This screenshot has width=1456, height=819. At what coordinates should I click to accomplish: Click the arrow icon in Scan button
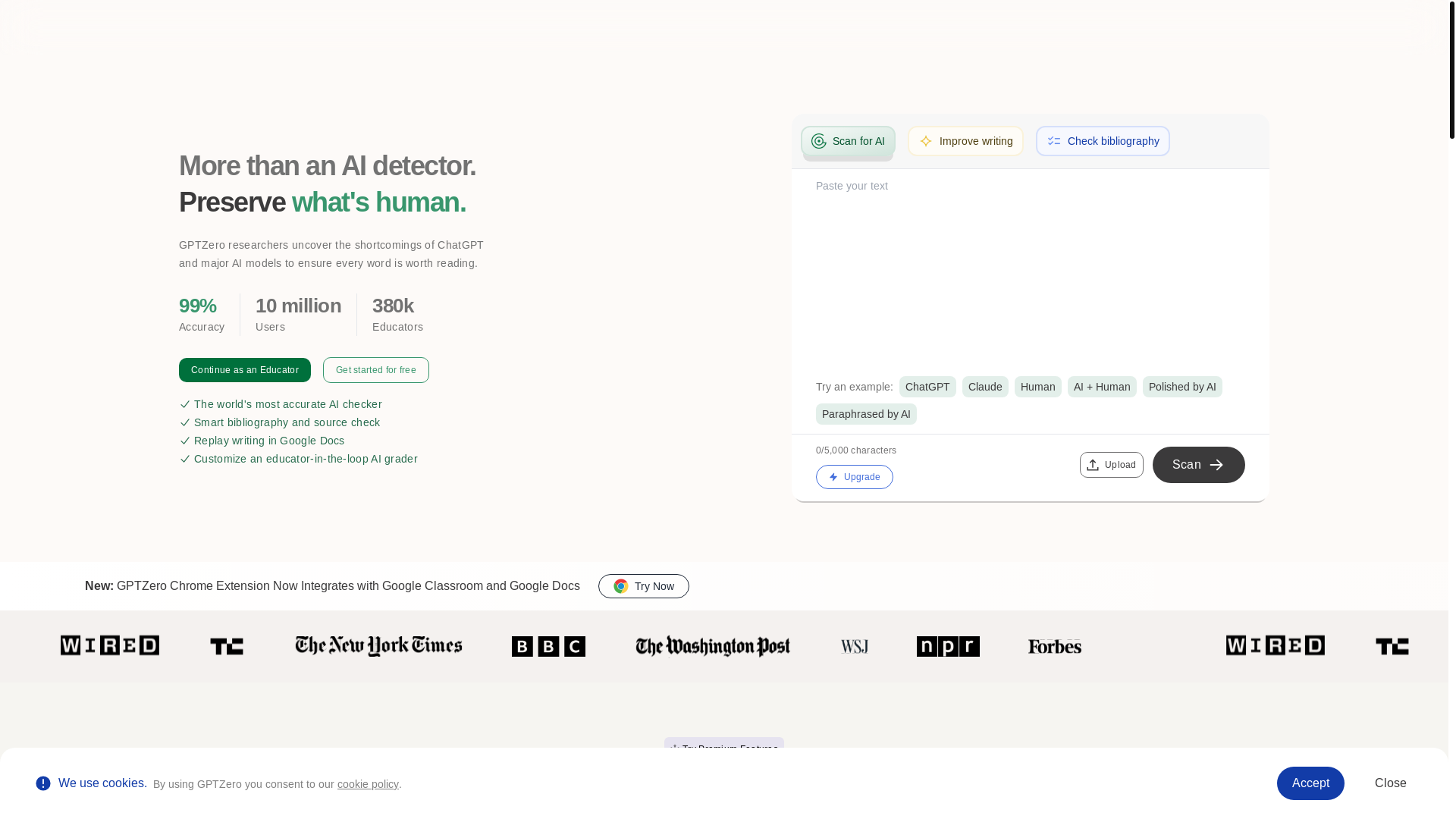coord(1216,465)
